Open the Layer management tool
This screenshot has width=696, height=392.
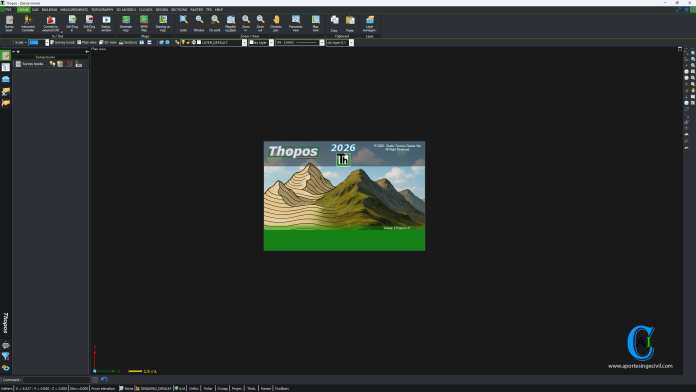(370, 23)
